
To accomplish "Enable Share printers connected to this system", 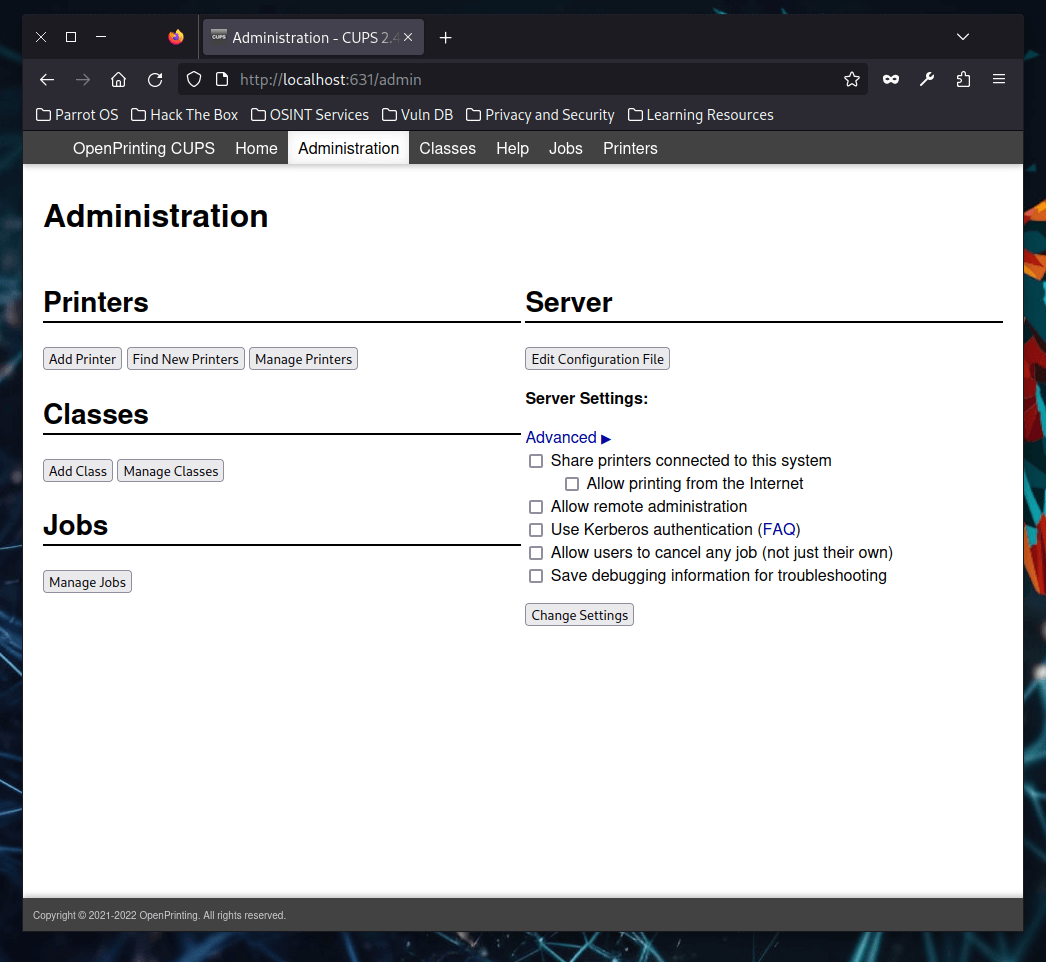I will [536, 461].
